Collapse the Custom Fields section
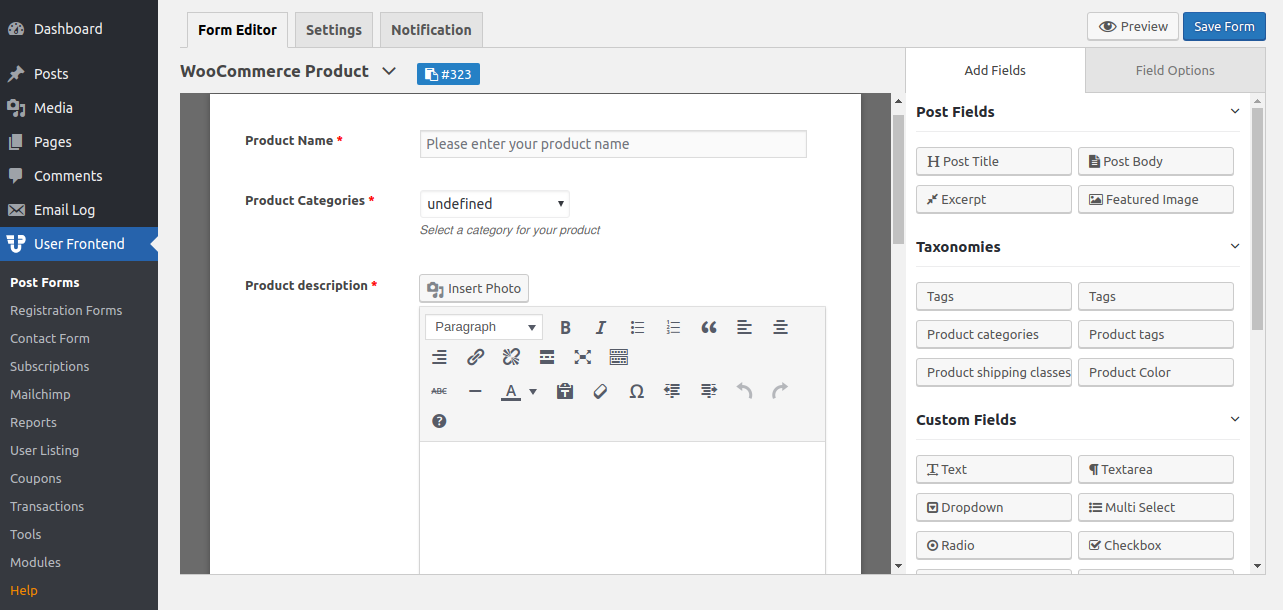Image resolution: width=1283 pixels, height=610 pixels. point(1235,420)
